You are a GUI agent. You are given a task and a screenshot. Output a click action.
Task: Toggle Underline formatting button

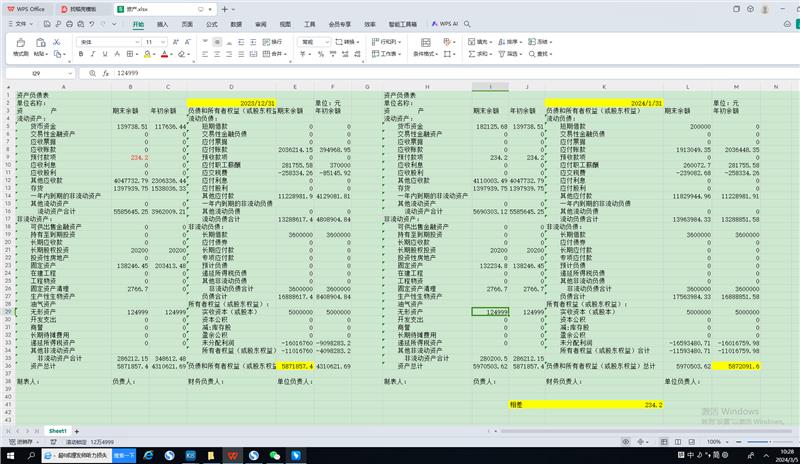coord(106,55)
